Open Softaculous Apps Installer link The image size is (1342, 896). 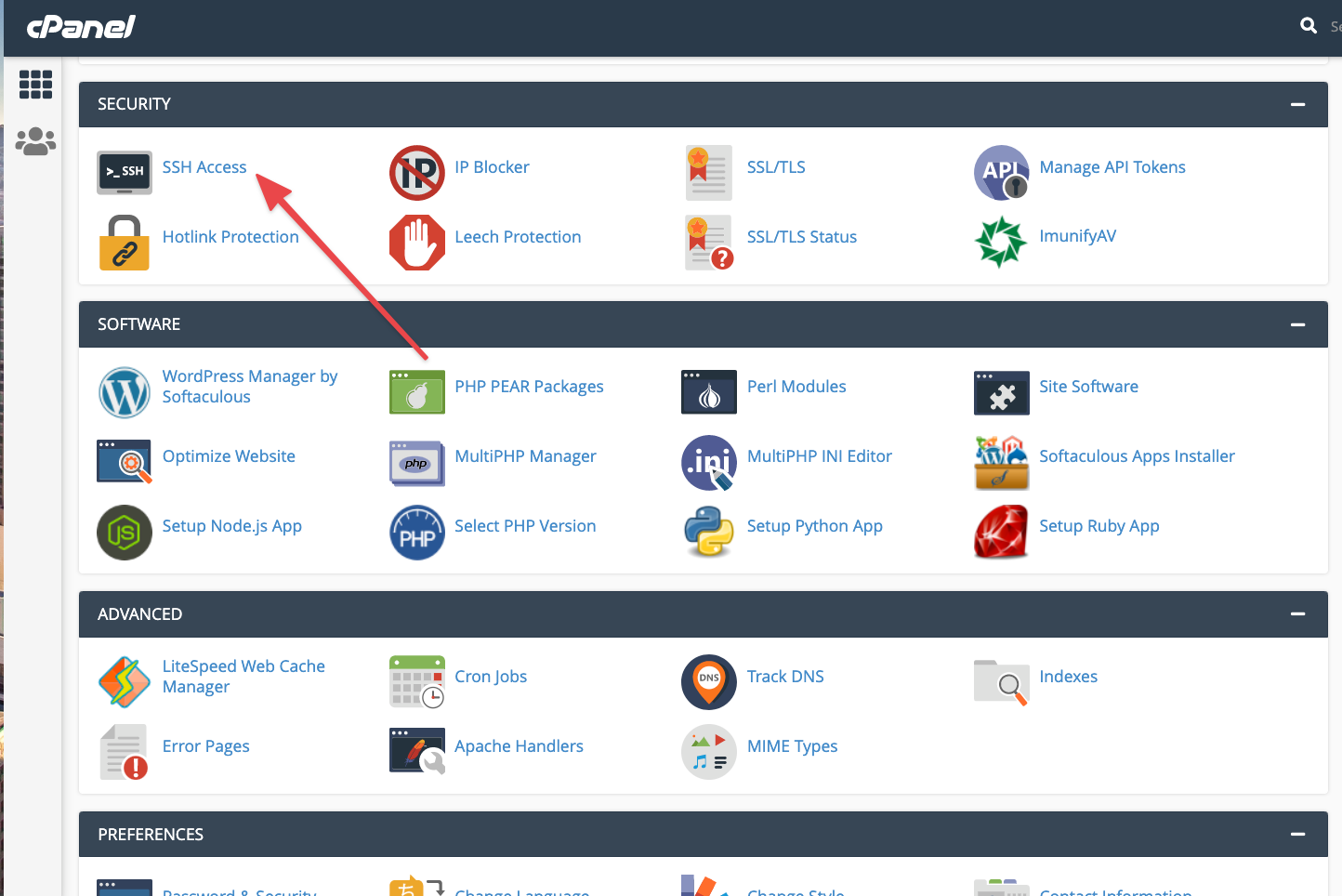coord(1137,456)
